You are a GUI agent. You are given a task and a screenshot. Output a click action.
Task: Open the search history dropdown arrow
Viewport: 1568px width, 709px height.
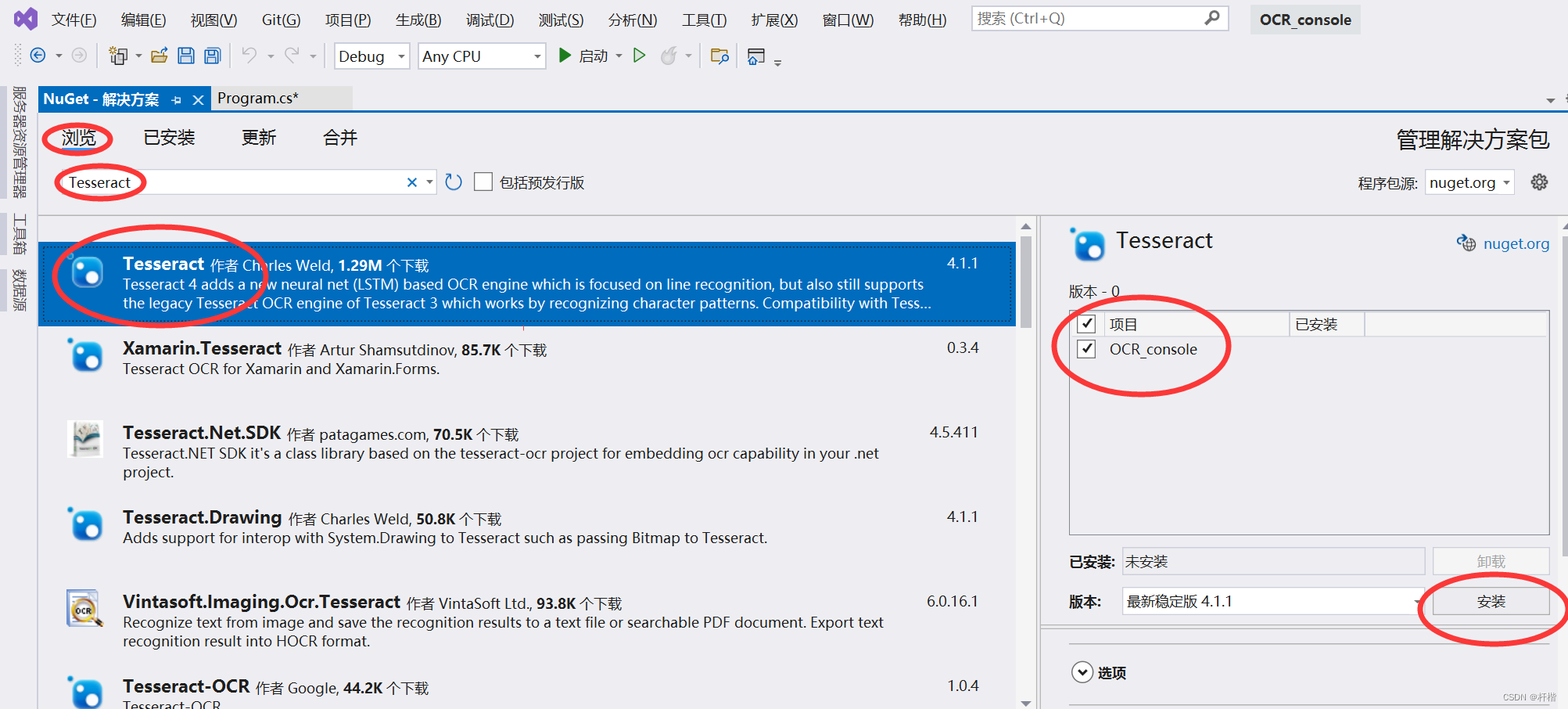click(x=429, y=182)
